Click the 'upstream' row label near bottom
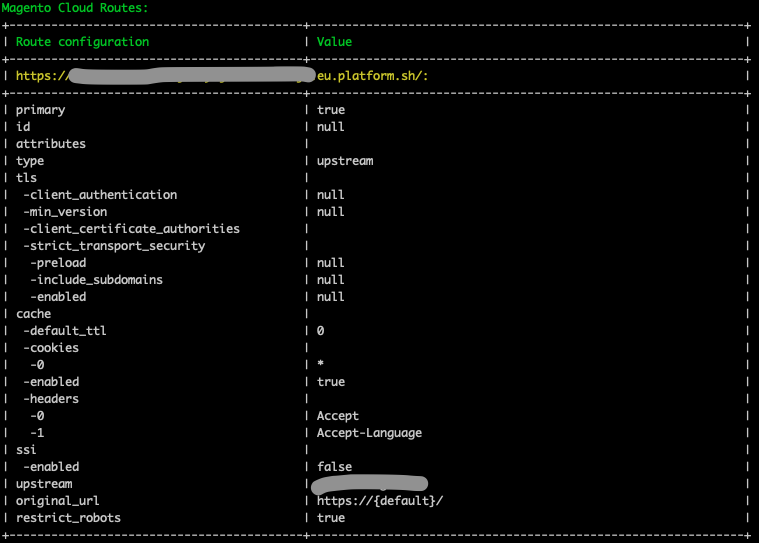 click(44, 484)
